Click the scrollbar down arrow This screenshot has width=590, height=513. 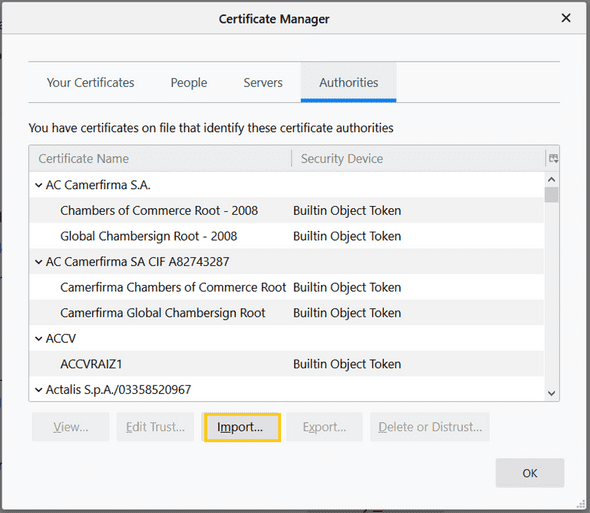(x=552, y=394)
